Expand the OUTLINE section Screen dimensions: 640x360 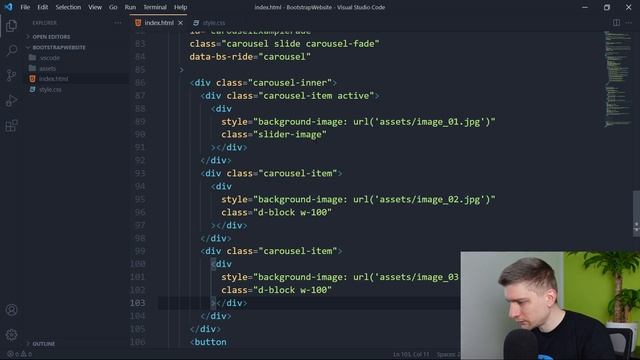43,344
